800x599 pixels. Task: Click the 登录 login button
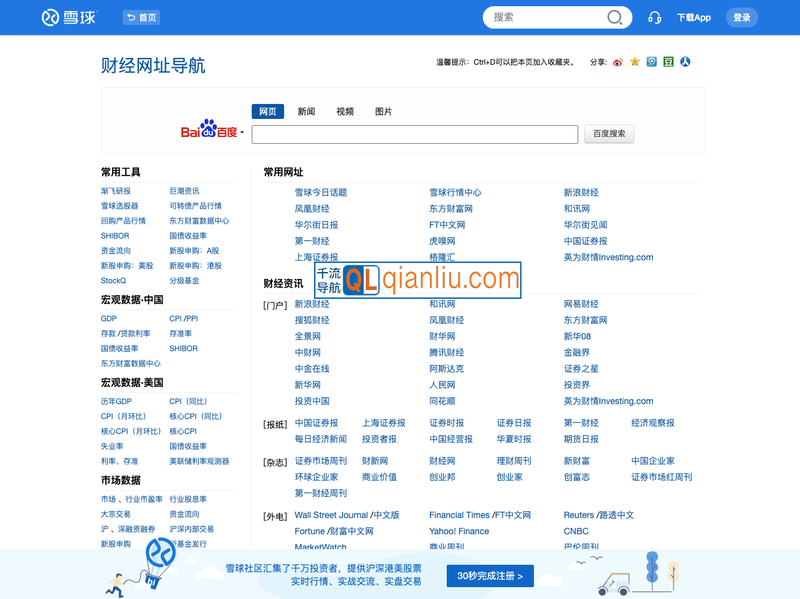point(741,17)
